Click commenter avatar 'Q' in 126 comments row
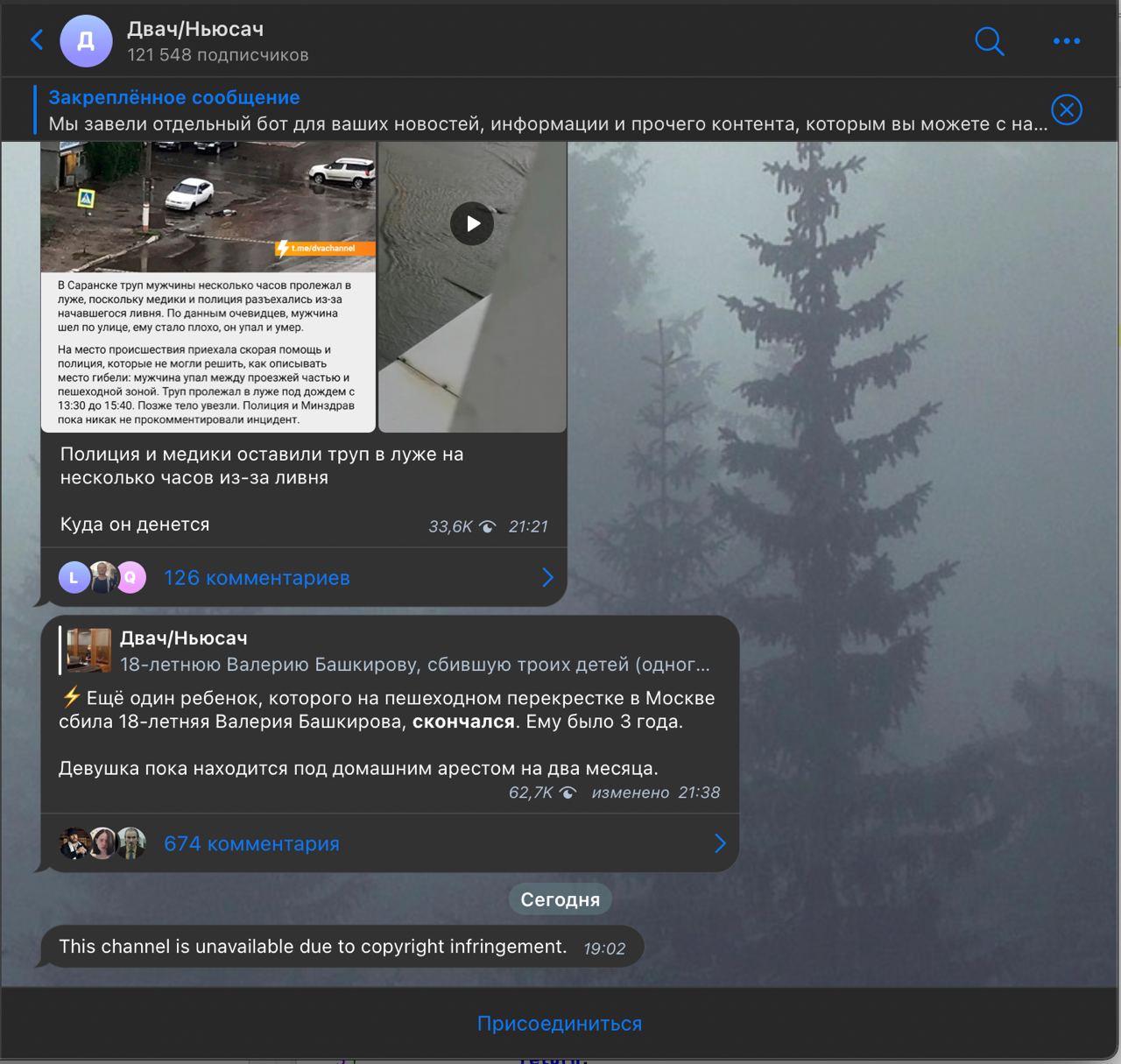Image resolution: width=1121 pixels, height=1064 pixels. pyautogui.click(x=130, y=578)
